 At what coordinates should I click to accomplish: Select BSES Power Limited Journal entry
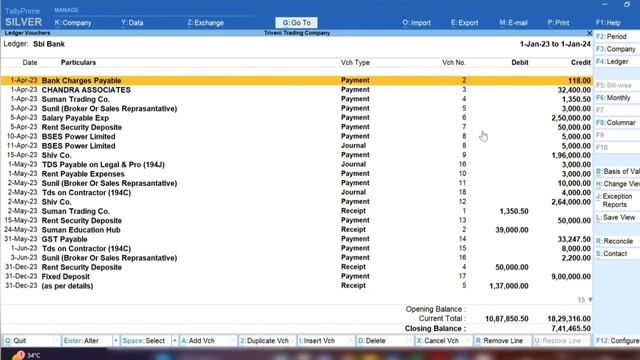coord(296,146)
